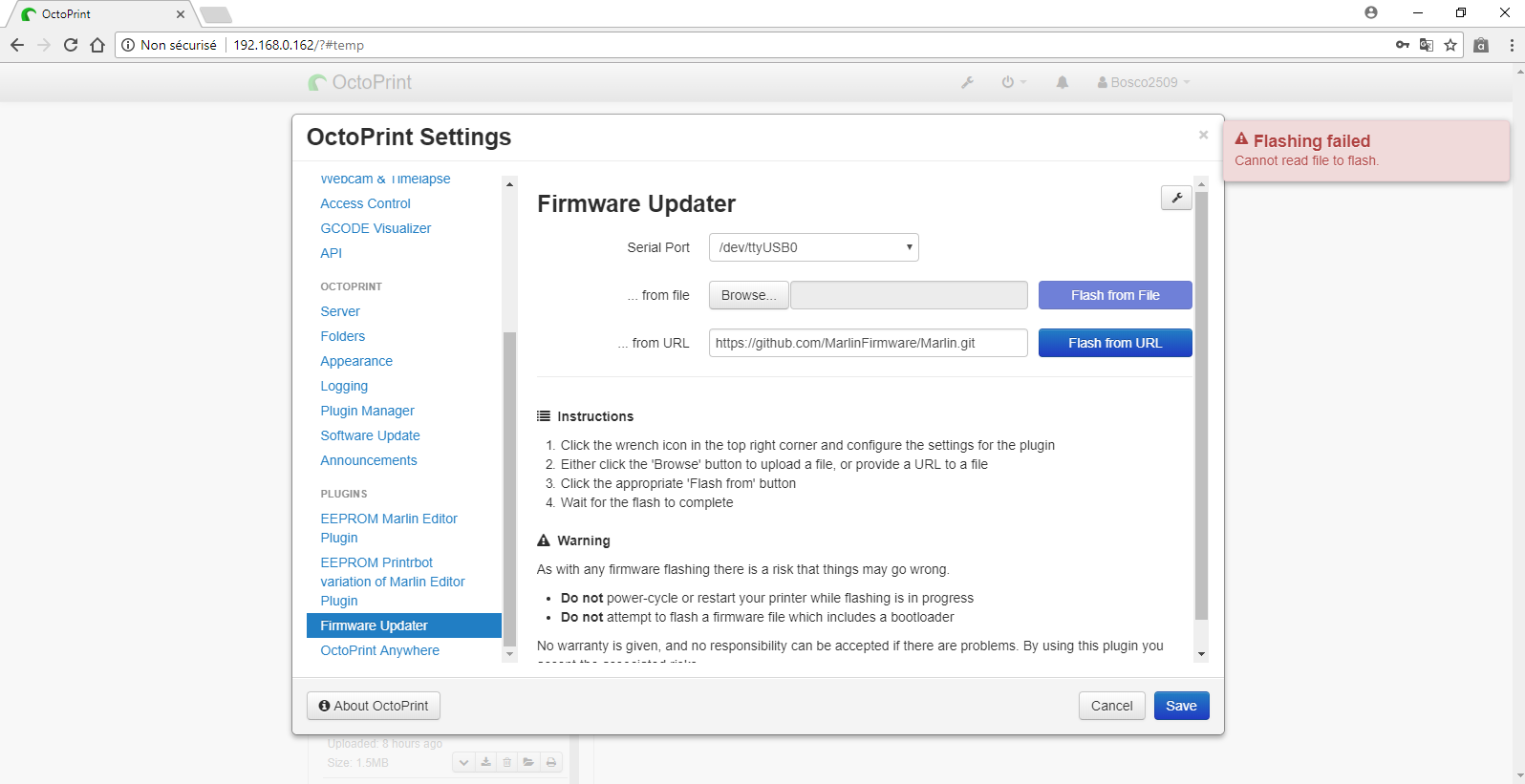Click About OctoPrint button
The height and width of the screenshot is (784, 1525).
374,706
